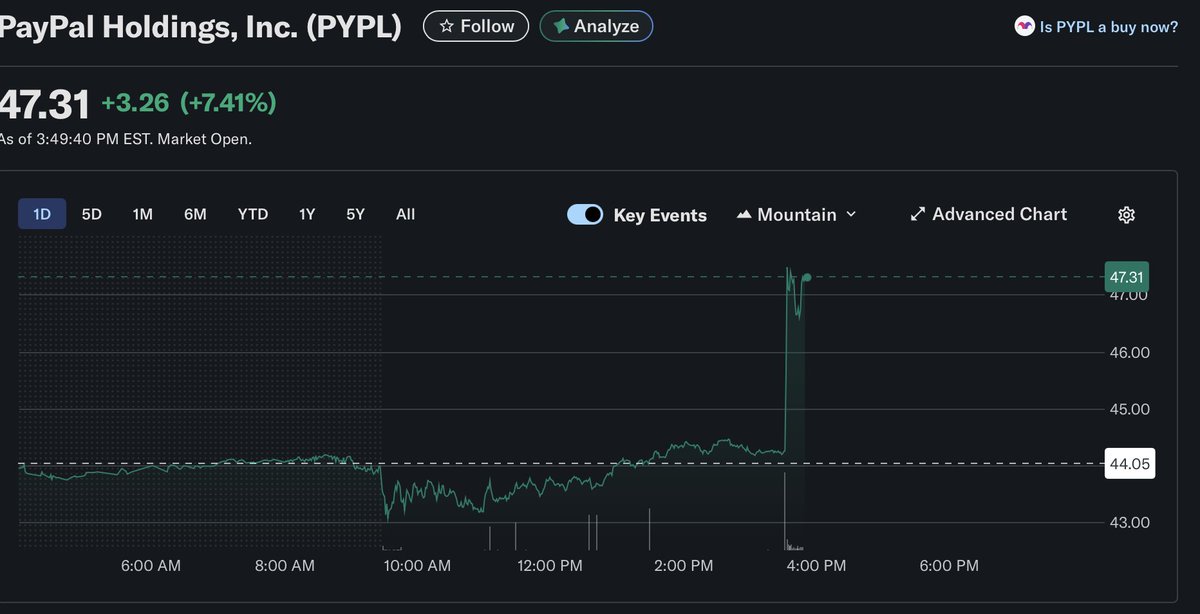The width and height of the screenshot is (1200, 614).
Task: Click the purple icon beside Is PYPL a buy now
Action: [x=1024, y=27]
